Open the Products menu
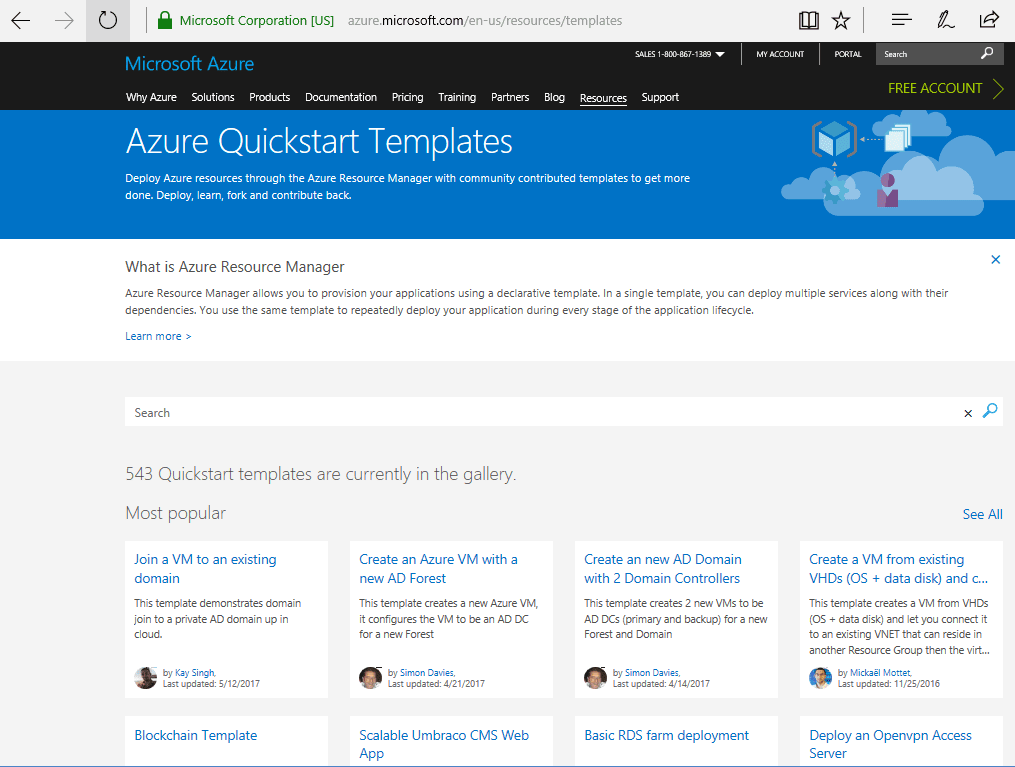This screenshot has height=767, width=1015. click(x=269, y=97)
